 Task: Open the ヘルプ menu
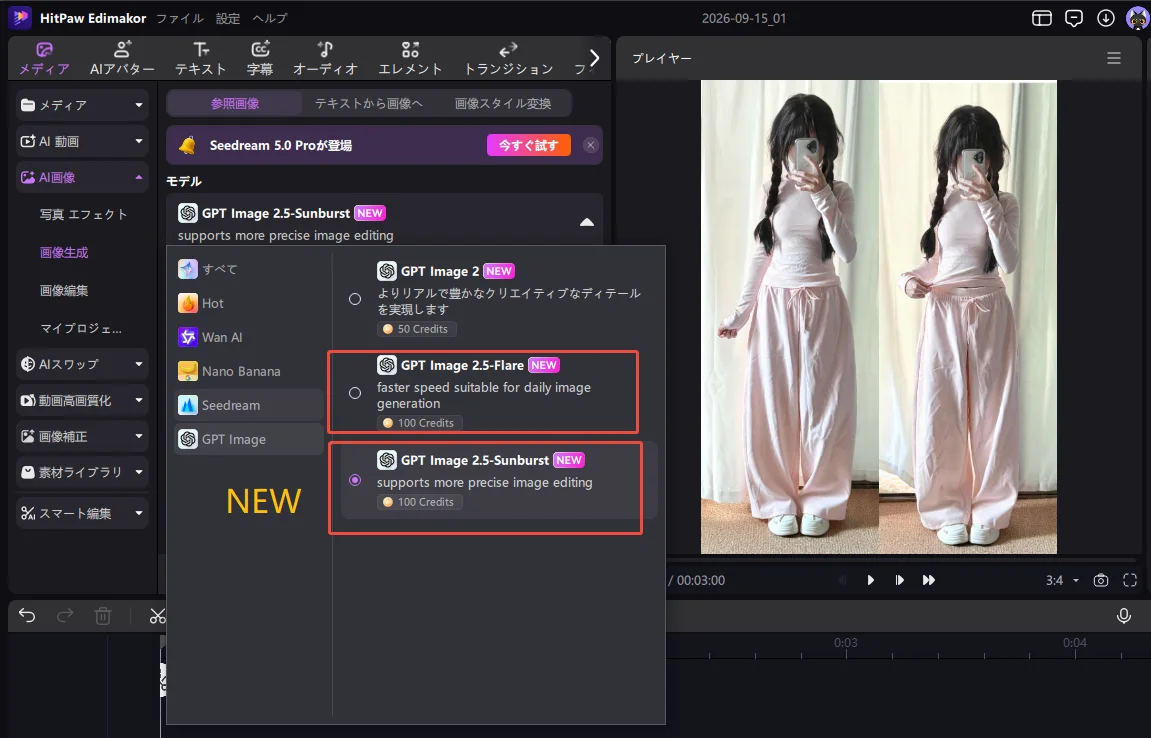pyautogui.click(x=269, y=18)
